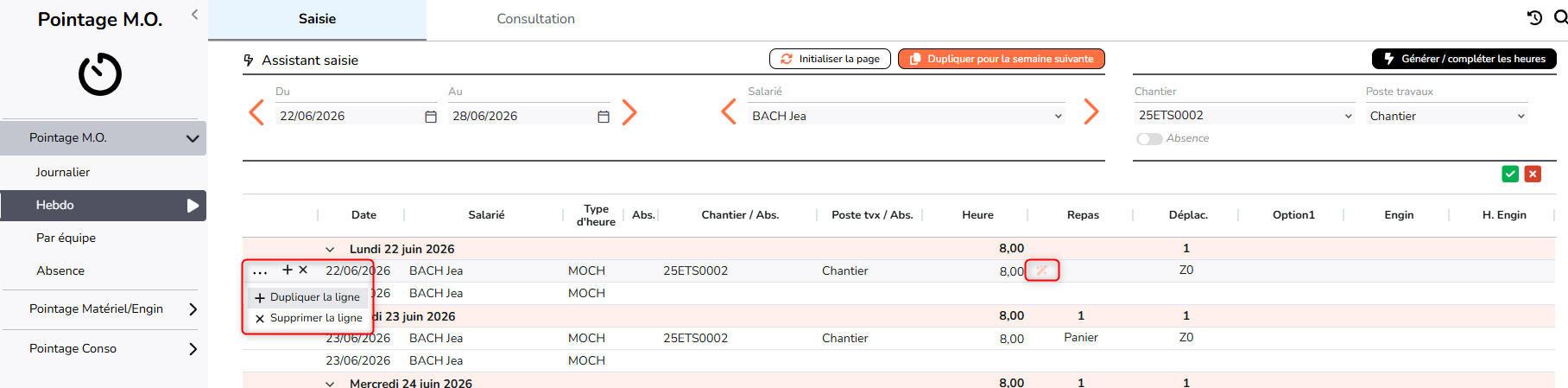Open the Chantier dropdown 25ETS0002
Viewport: 1568px width, 388px height.
(1244, 115)
